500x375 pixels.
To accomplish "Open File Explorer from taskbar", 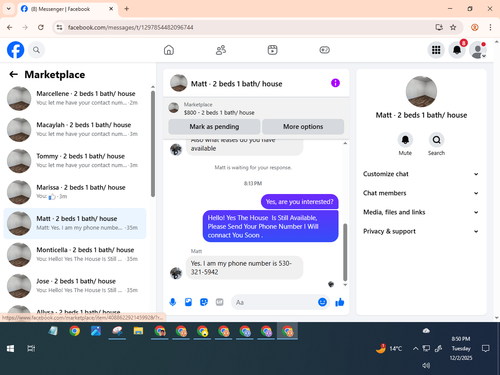I will [x=138, y=331].
